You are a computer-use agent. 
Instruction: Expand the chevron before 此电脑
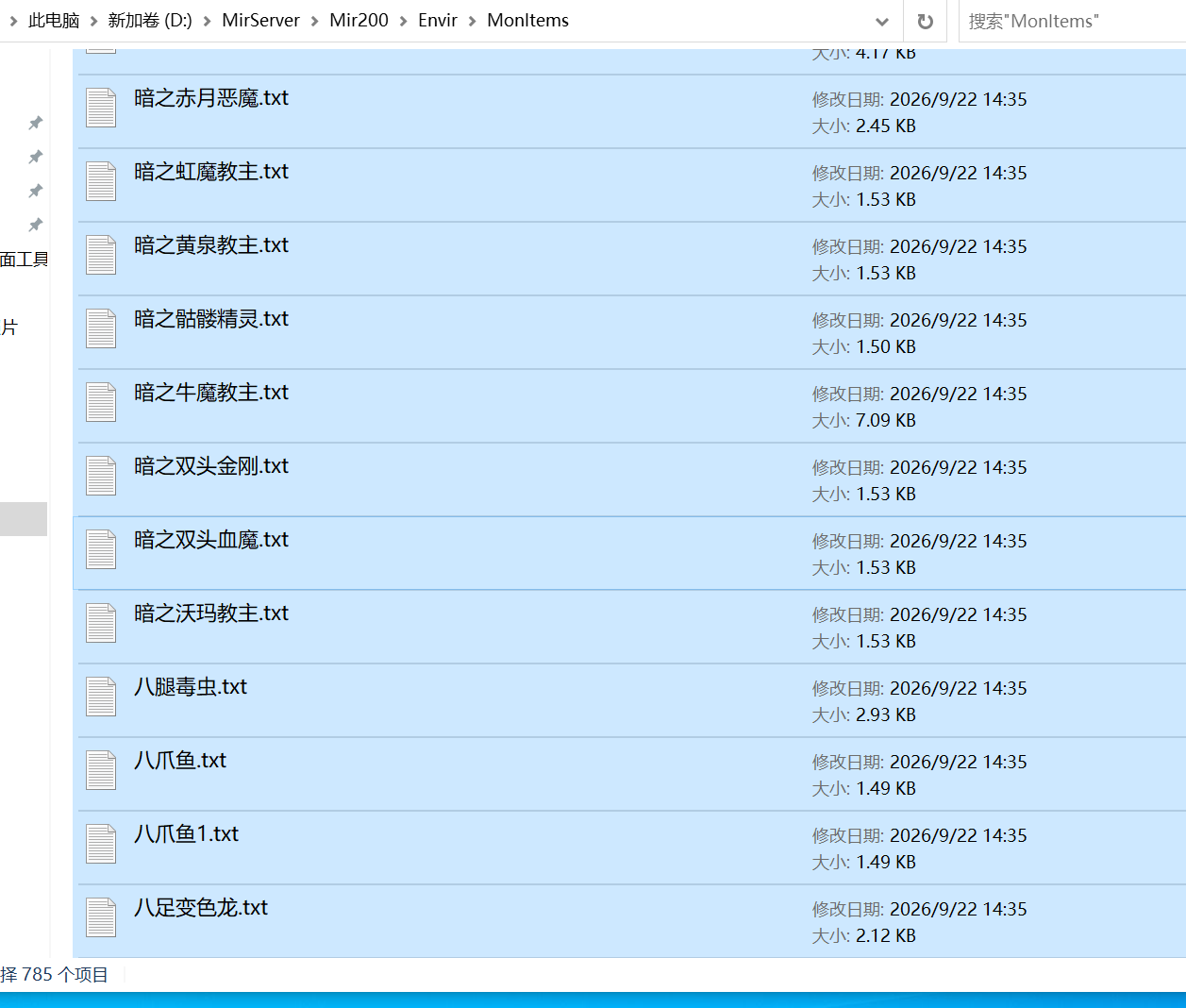(x=13, y=21)
